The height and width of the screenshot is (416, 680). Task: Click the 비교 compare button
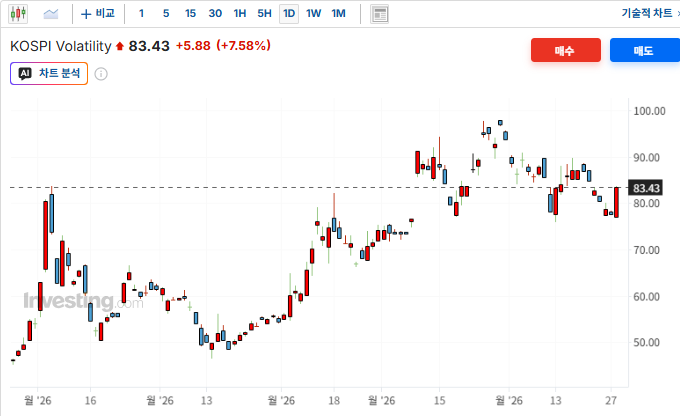(98, 14)
